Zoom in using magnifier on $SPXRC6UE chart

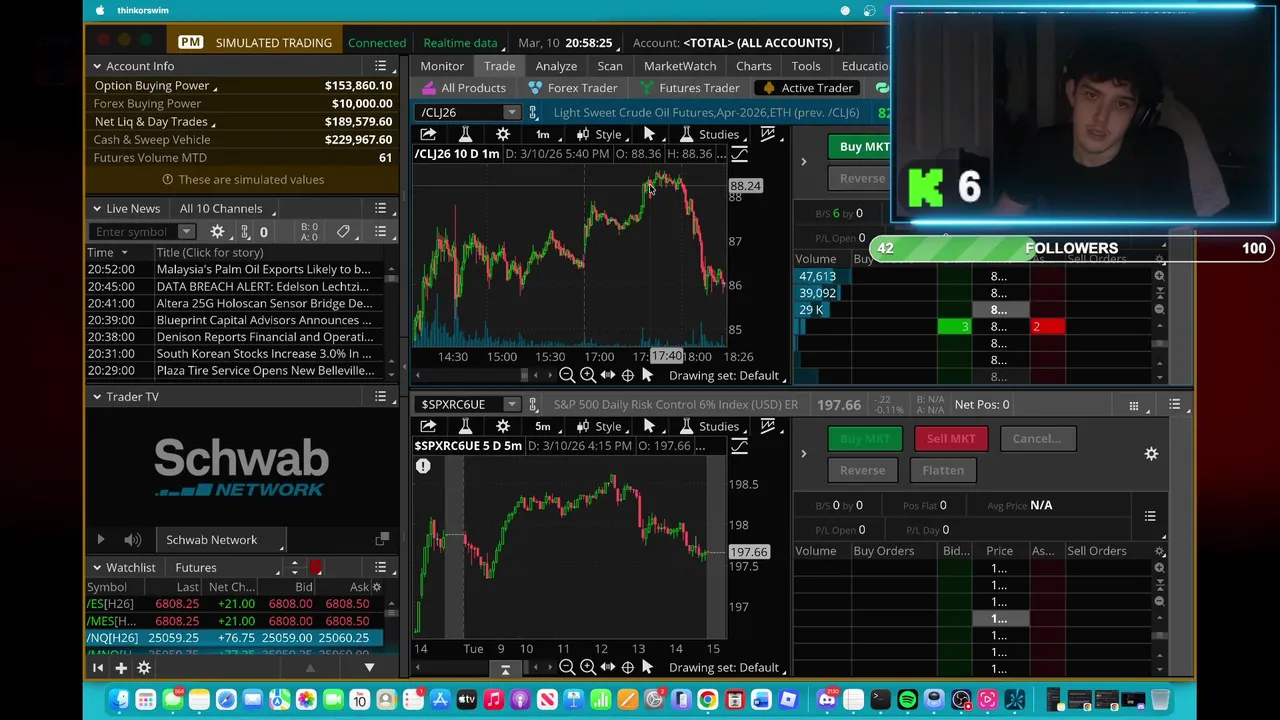tap(587, 667)
